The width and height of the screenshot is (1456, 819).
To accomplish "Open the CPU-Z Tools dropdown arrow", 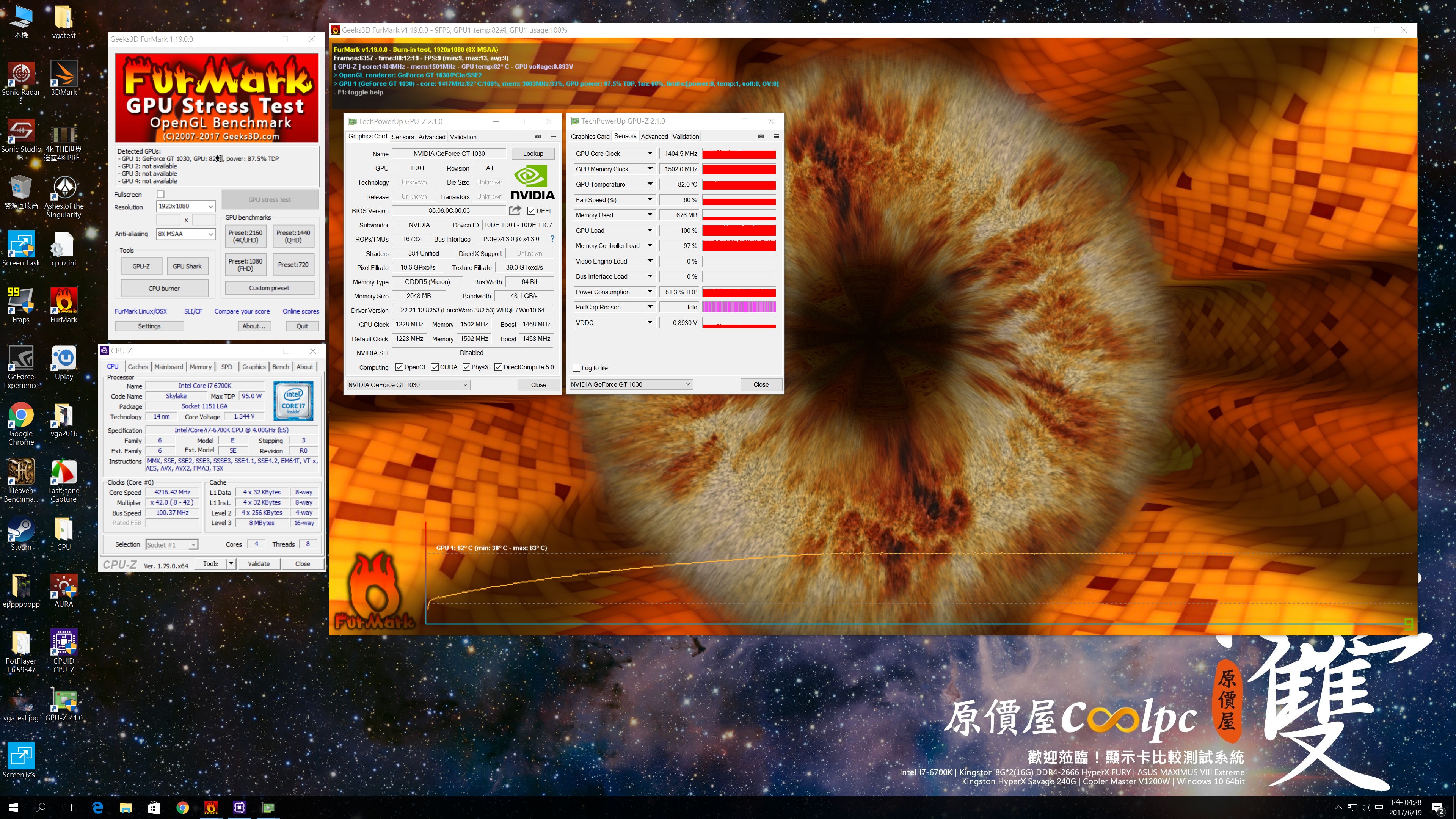I will tap(231, 563).
